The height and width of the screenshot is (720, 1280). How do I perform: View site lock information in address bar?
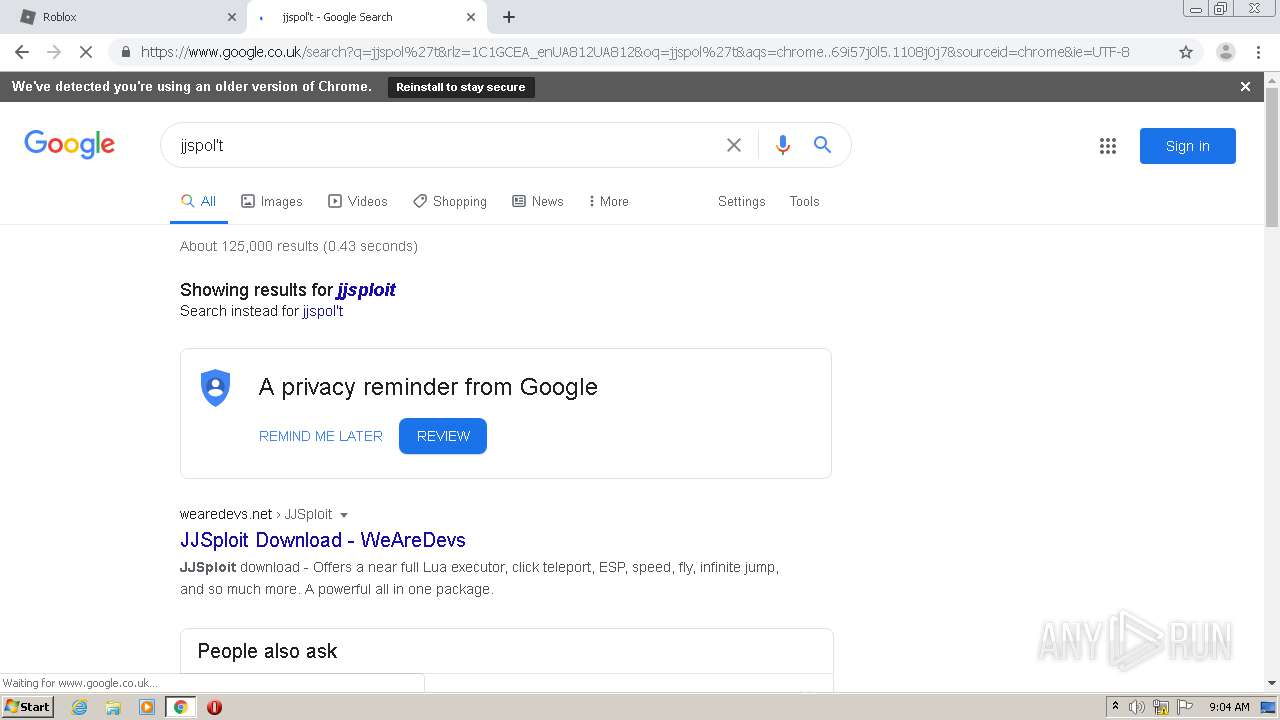[x=126, y=52]
